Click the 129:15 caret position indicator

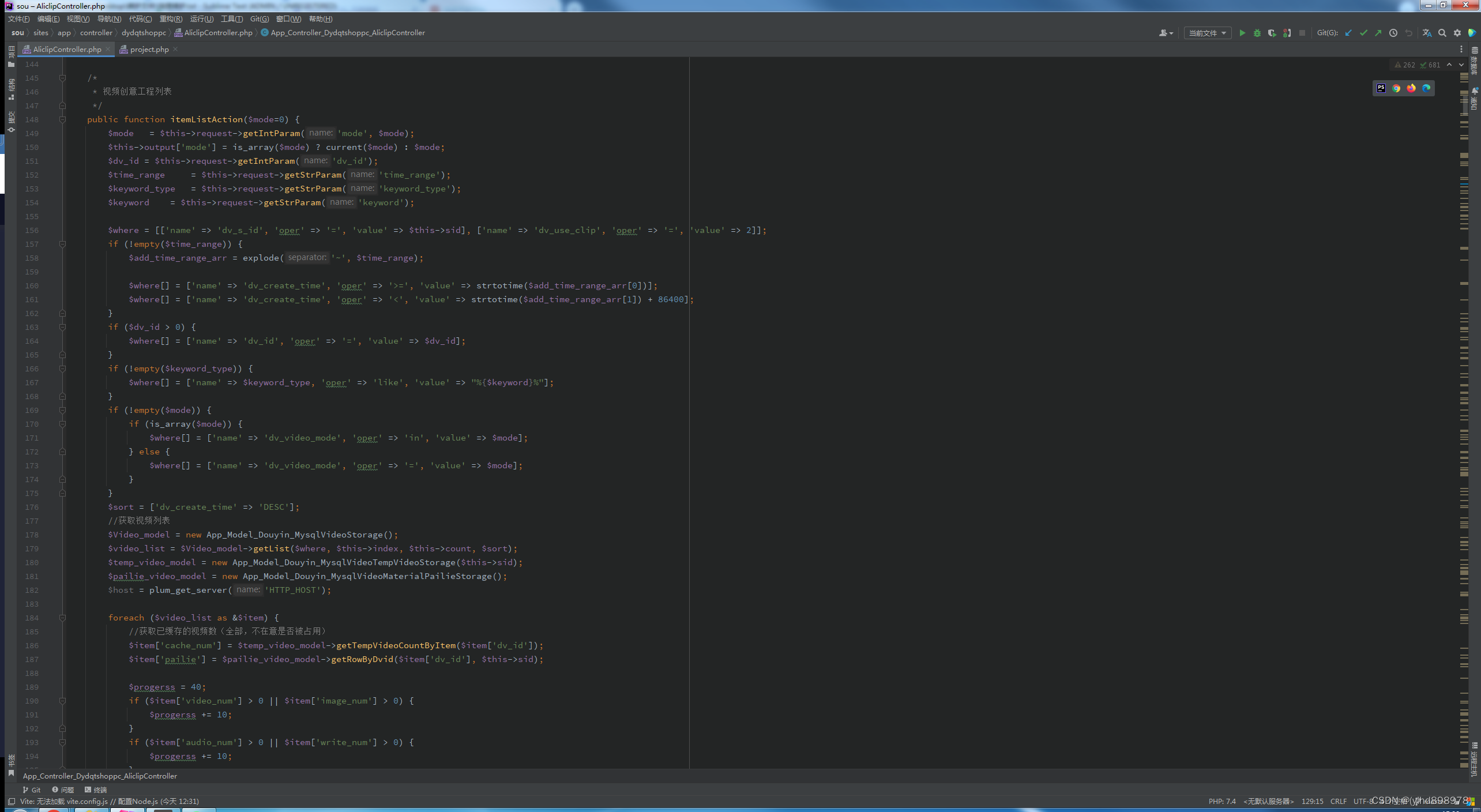pyautogui.click(x=1312, y=802)
